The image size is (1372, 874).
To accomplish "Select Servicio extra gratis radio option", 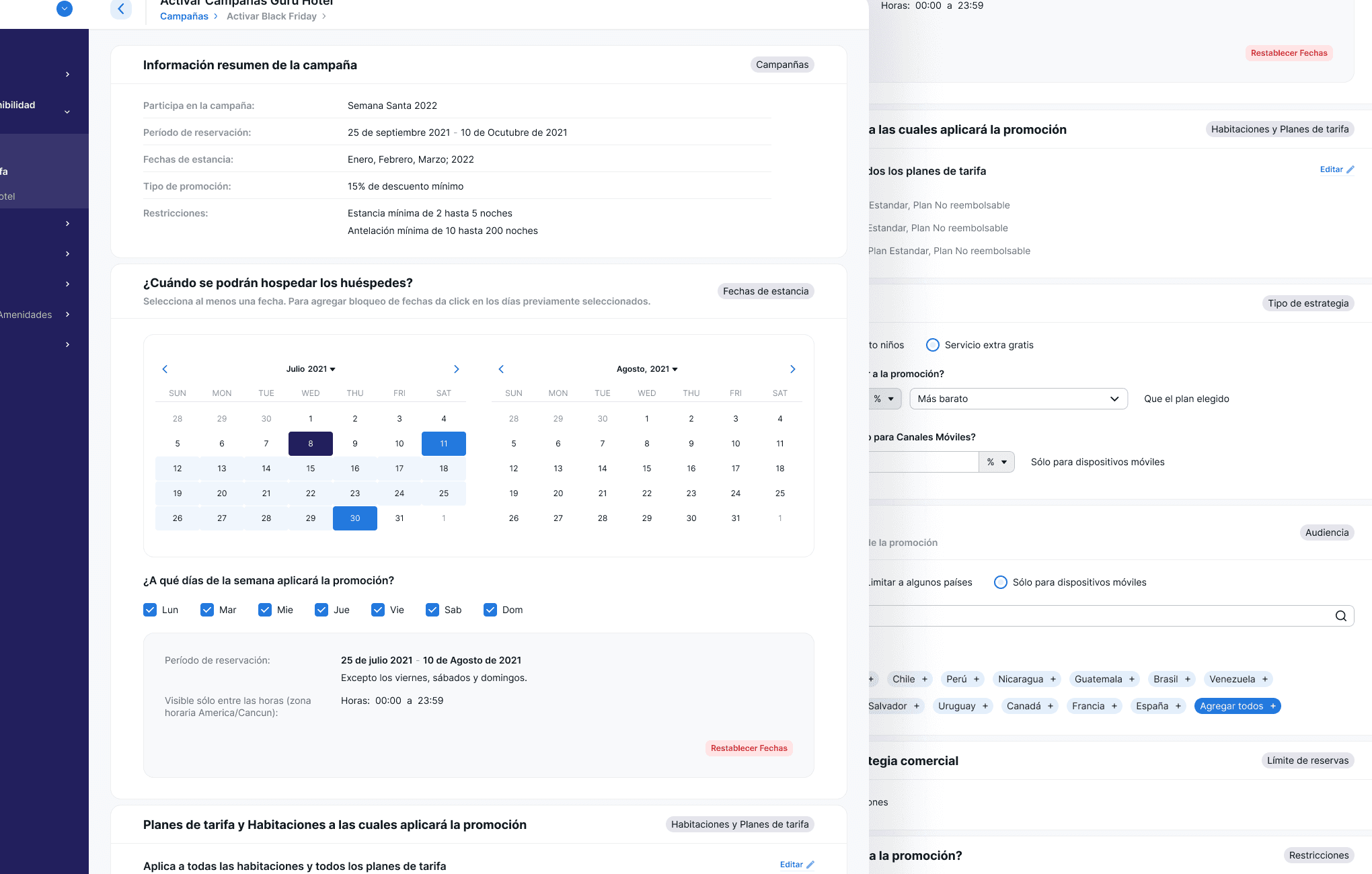I will pos(933,345).
